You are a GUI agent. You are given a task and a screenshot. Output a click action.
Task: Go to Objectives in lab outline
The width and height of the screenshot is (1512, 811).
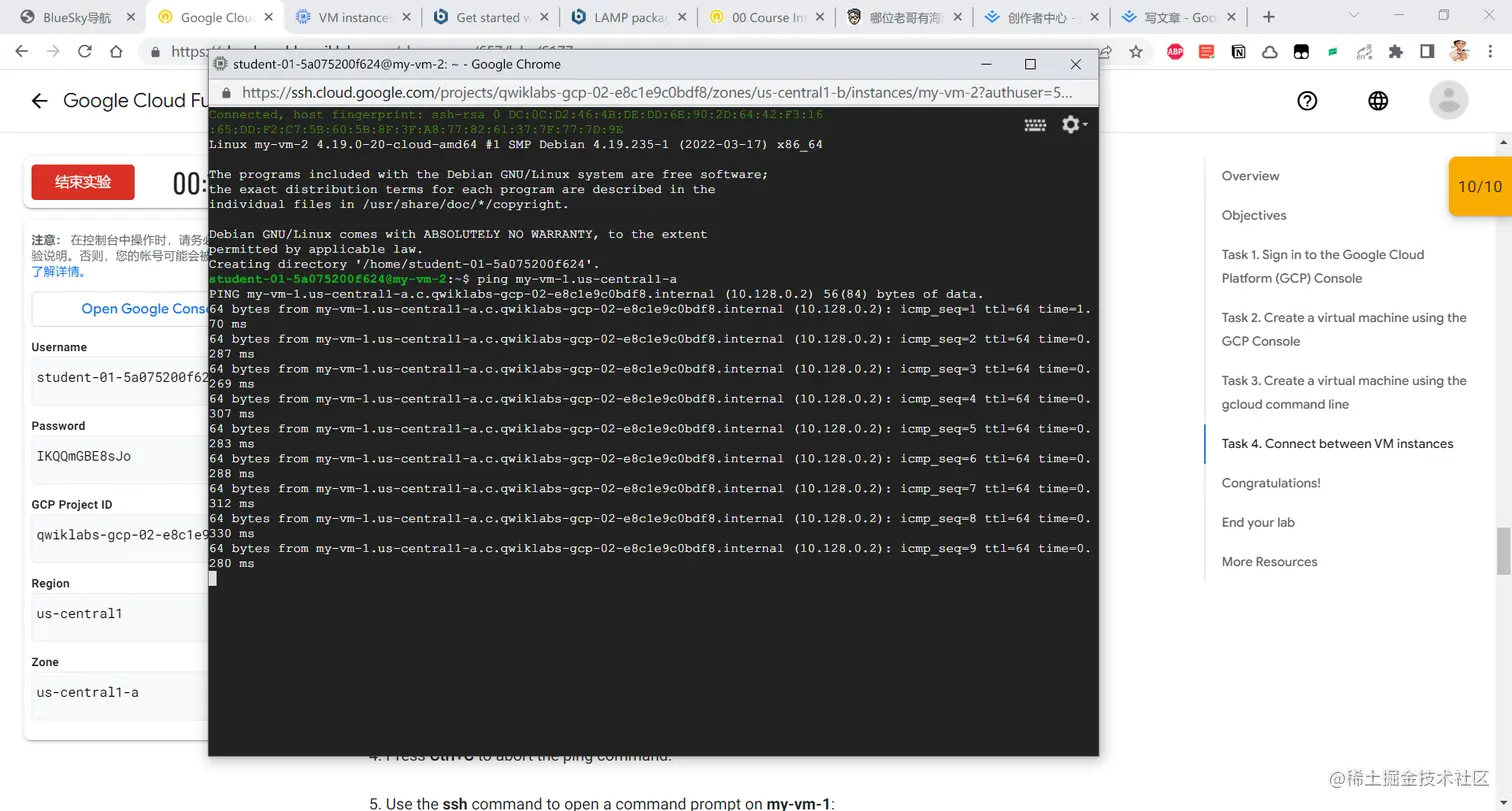pos(1254,215)
